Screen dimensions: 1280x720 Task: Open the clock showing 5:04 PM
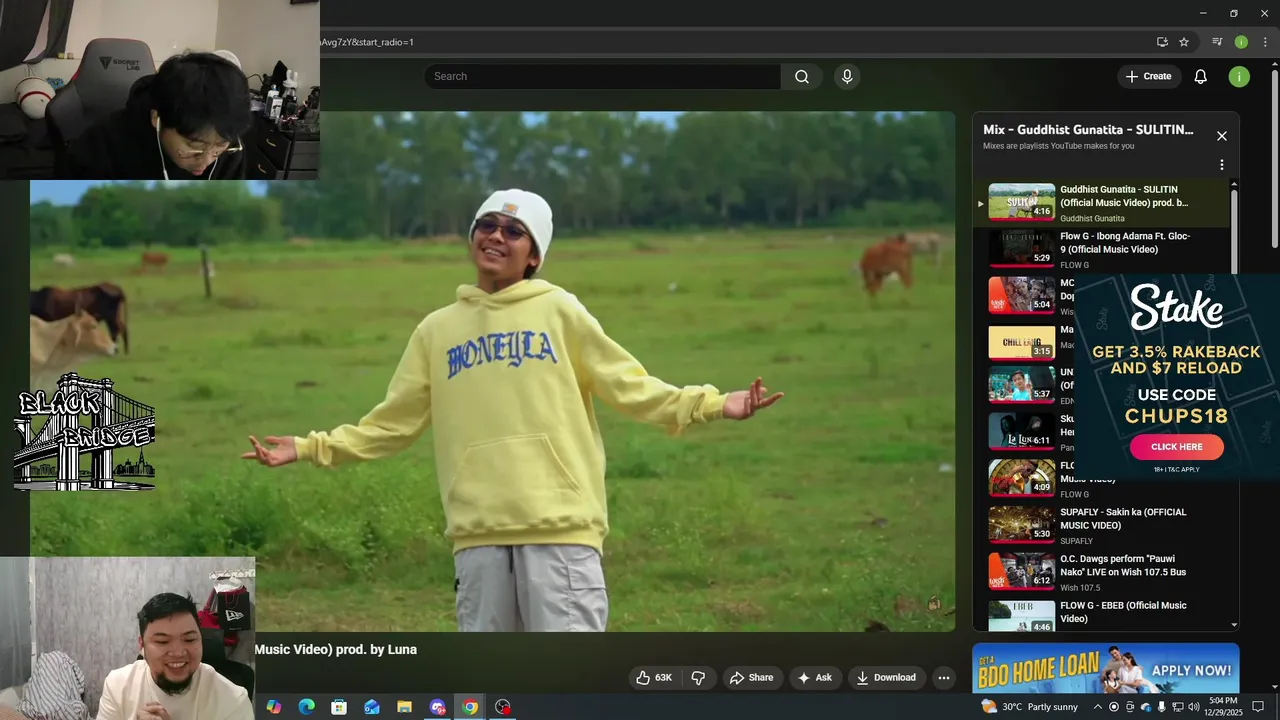tap(1223, 707)
